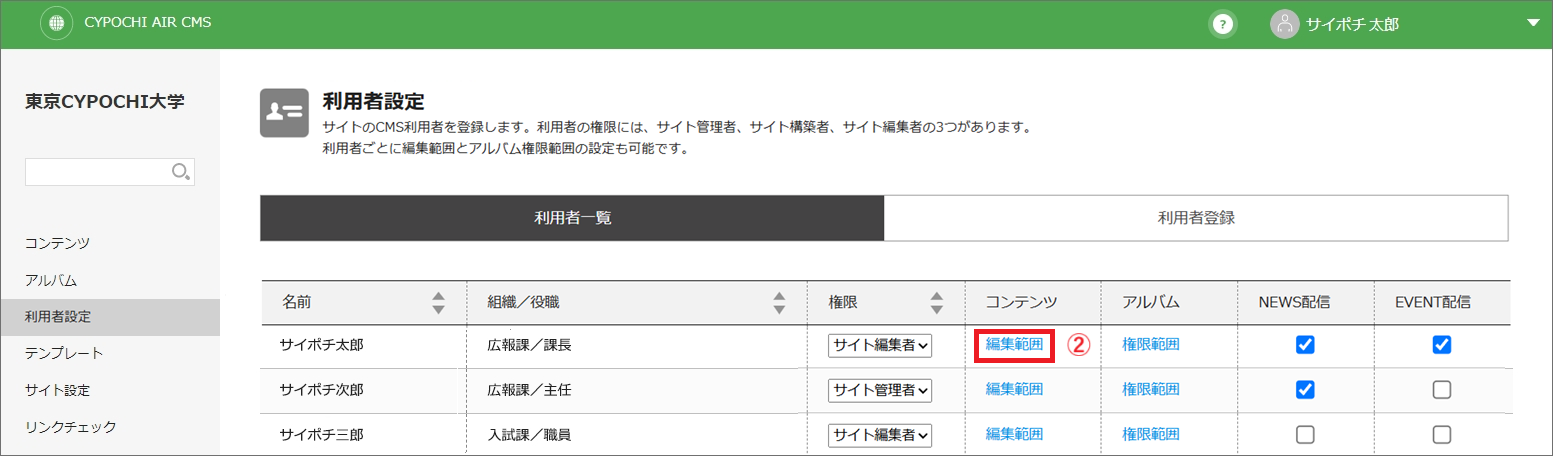
Task: Open テンプレート in the sidebar
Action: tap(64, 353)
